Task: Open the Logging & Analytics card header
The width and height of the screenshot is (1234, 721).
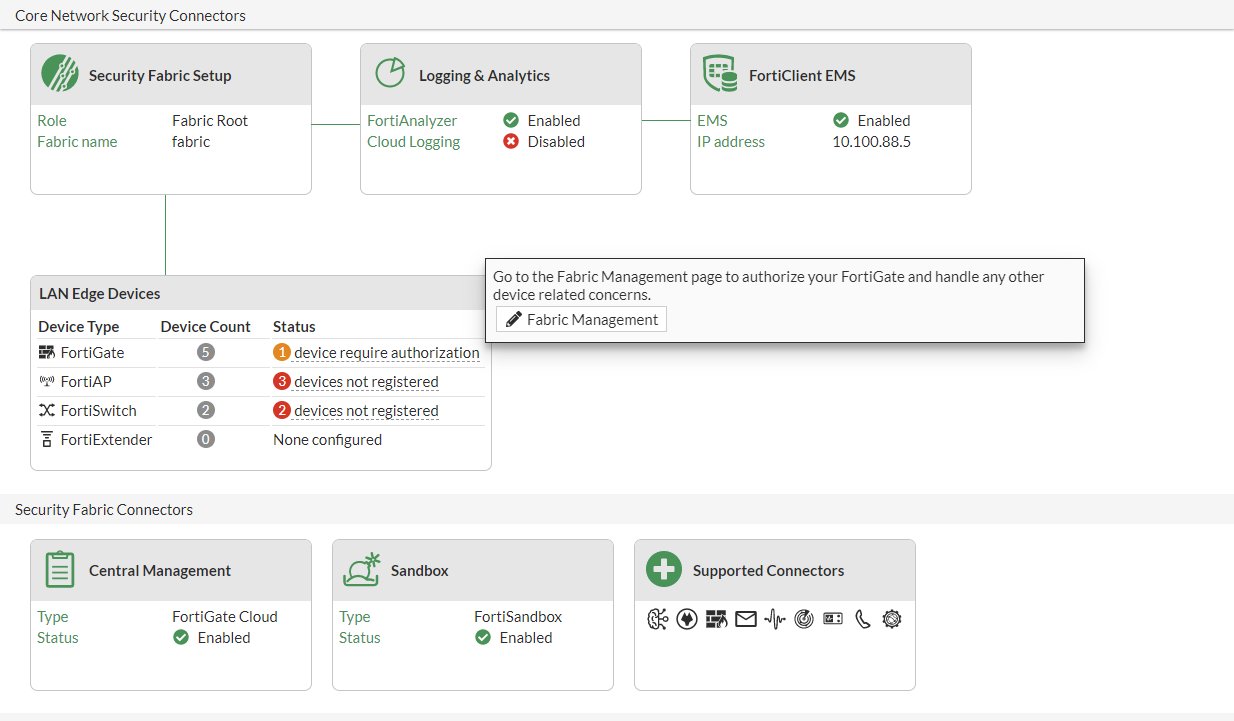Action: click(x=484, y=75)
